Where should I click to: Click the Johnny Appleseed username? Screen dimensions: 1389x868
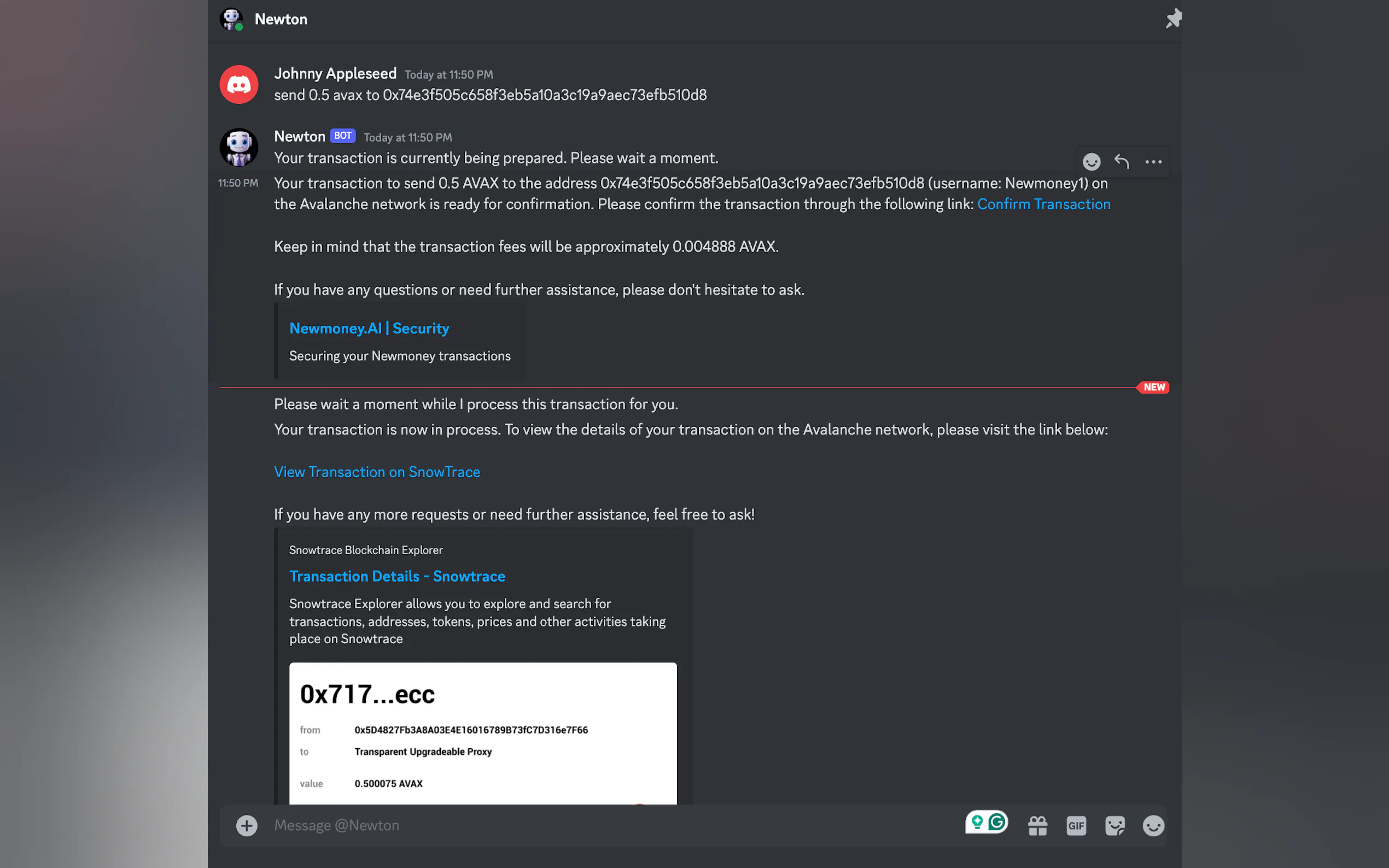pyautogui.click(x=335, y=73)
